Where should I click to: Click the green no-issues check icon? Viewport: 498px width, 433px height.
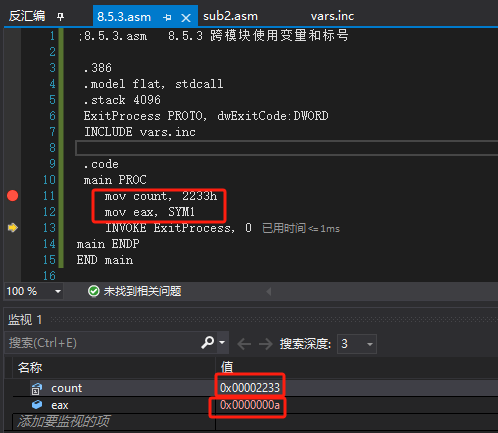(94, 291)
